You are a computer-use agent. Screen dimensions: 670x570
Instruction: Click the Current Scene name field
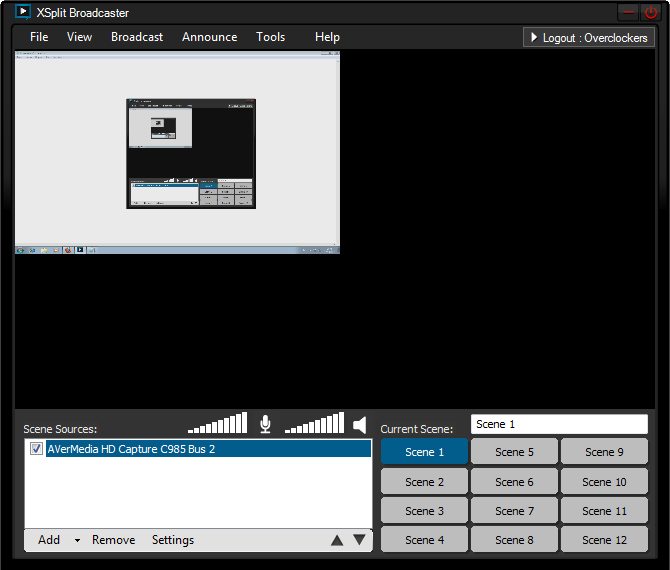[x=559, y=424]
